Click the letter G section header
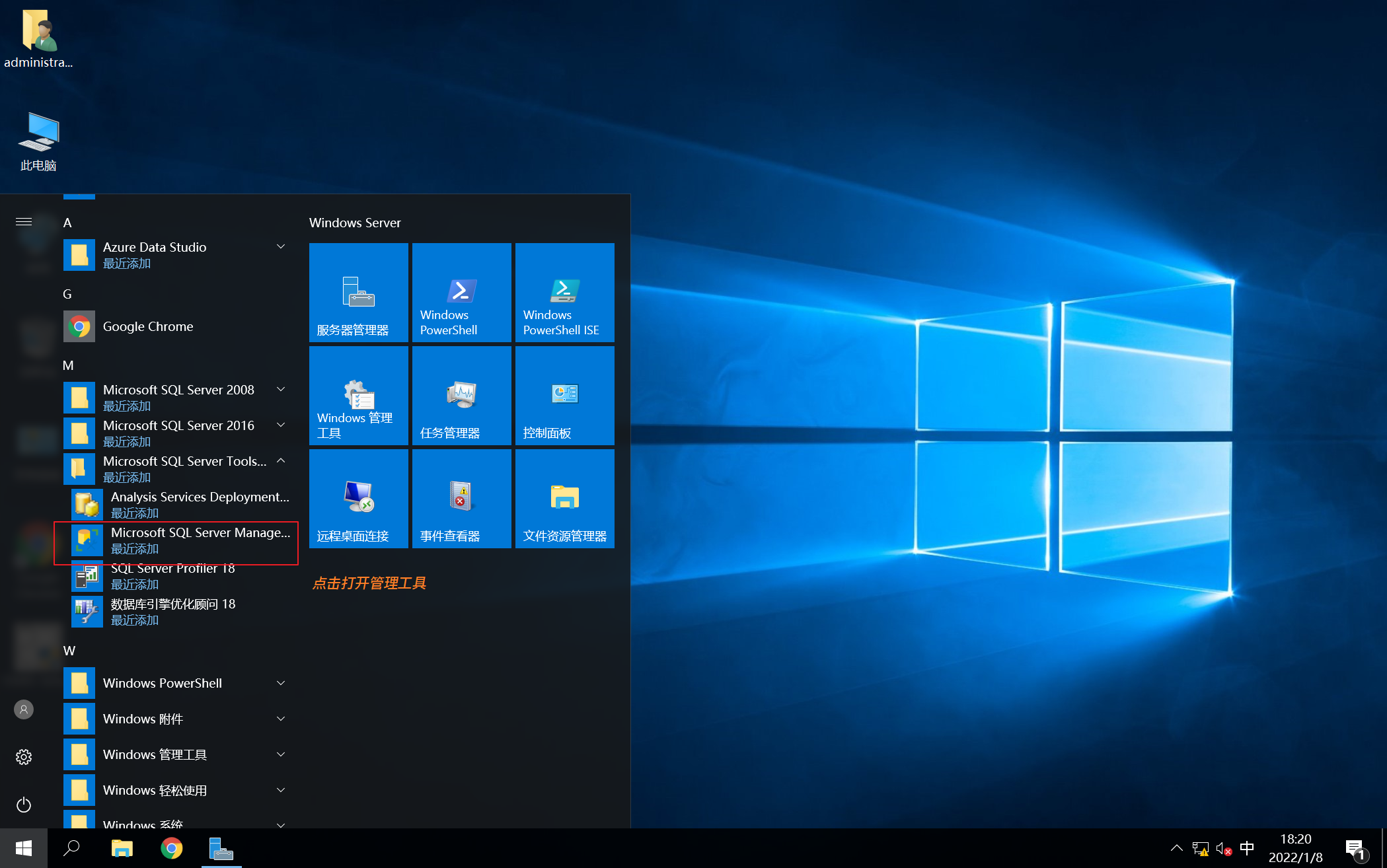The height and width of the screenshot is (868, 1387). pos(67,295)
